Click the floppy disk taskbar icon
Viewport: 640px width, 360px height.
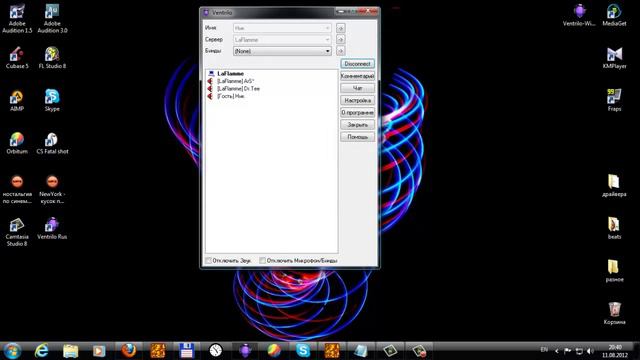[x=187, y=351]
